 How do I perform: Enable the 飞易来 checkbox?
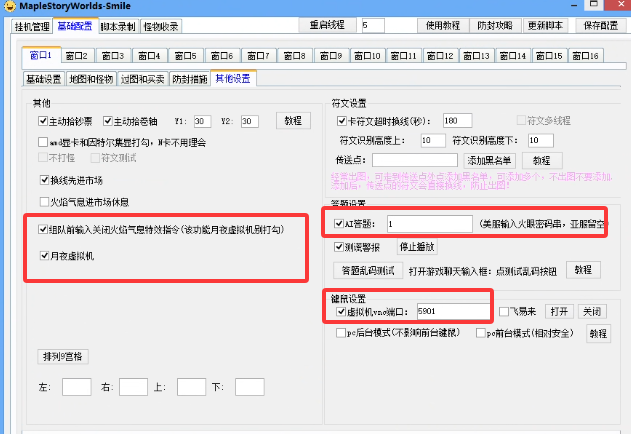504,312
